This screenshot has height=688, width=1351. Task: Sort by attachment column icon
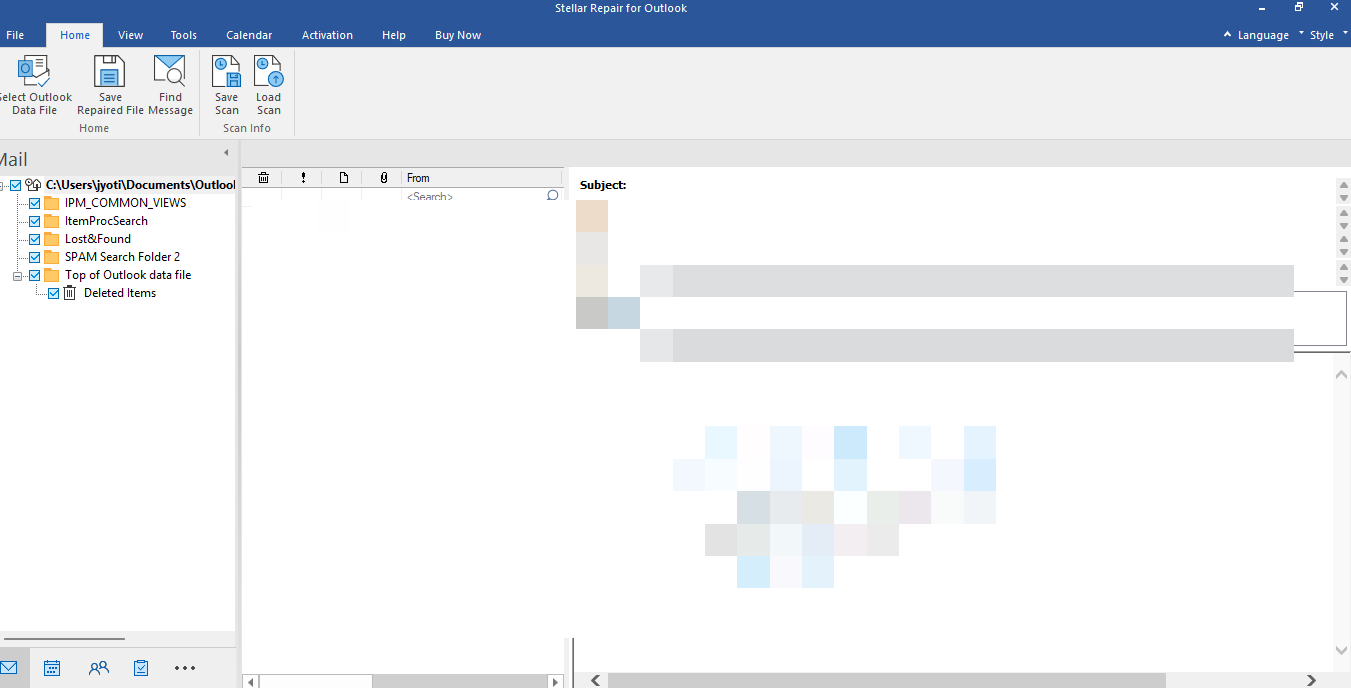[x=383, y=178]
